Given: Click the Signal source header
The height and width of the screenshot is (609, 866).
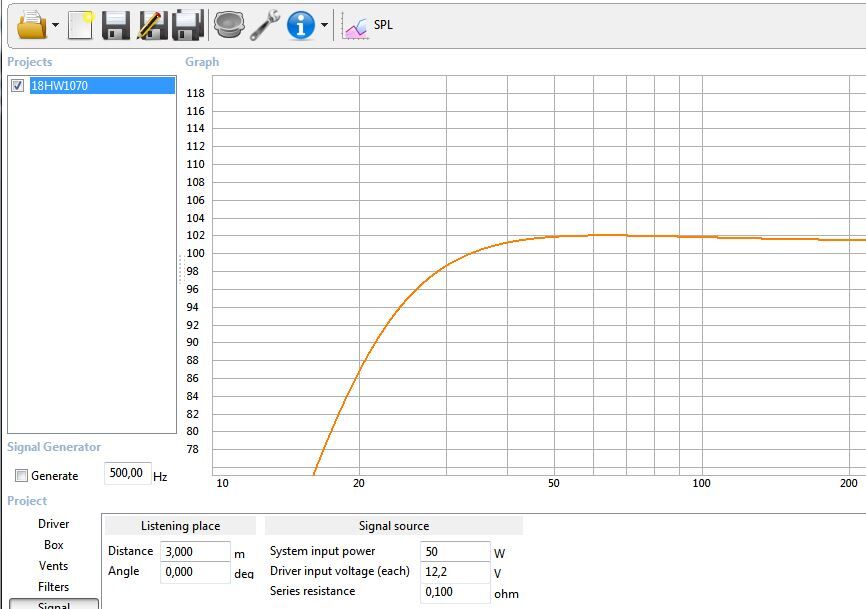Looking at the screenshot, I should [394, 526].
